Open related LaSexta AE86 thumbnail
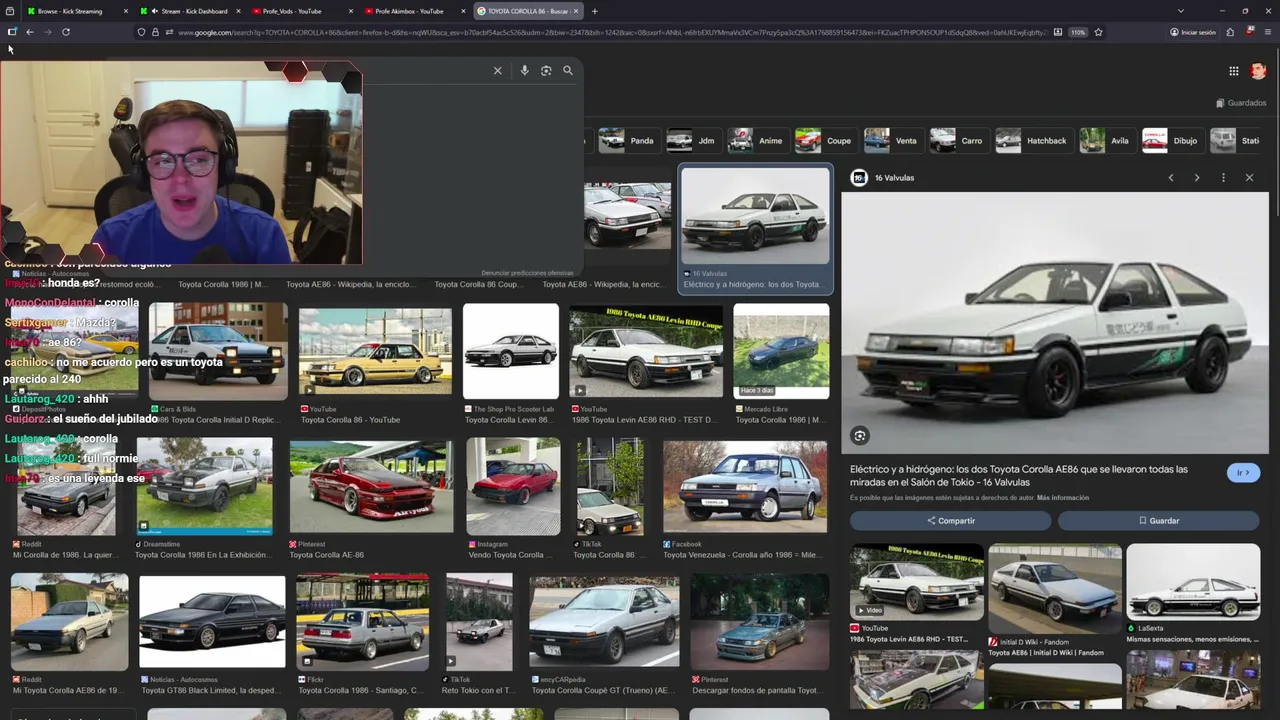 click(x=1193, y=581)
